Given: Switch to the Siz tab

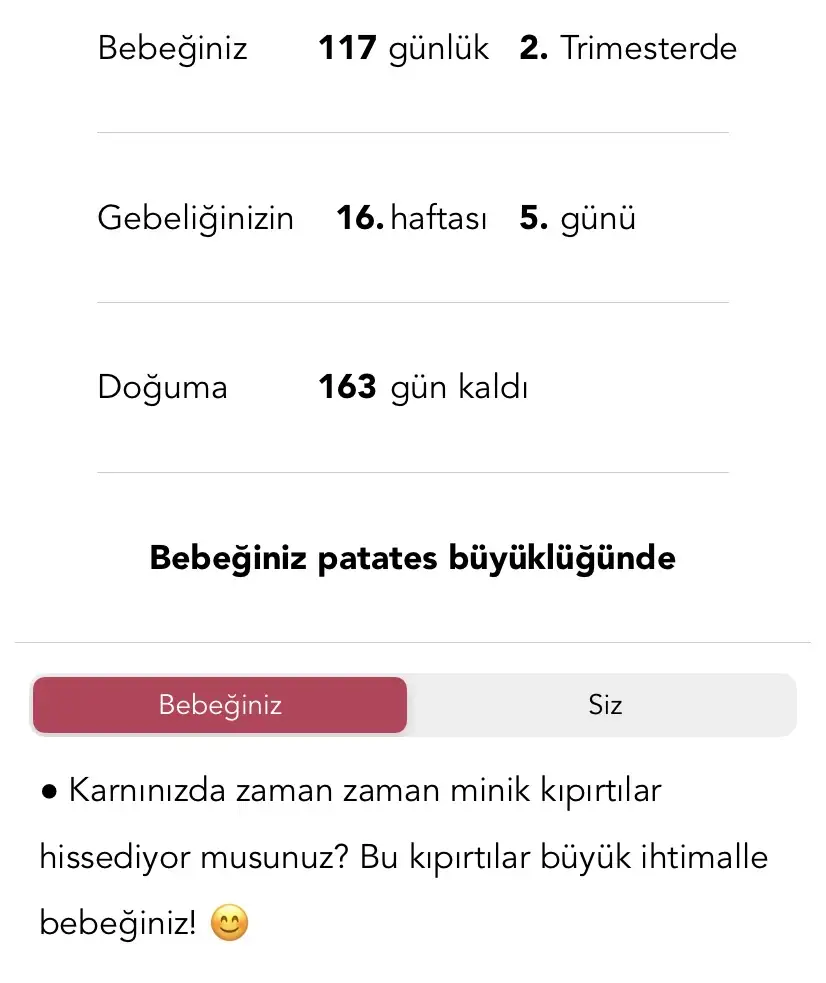Looking at the screenshot, I should coord(605,705).
